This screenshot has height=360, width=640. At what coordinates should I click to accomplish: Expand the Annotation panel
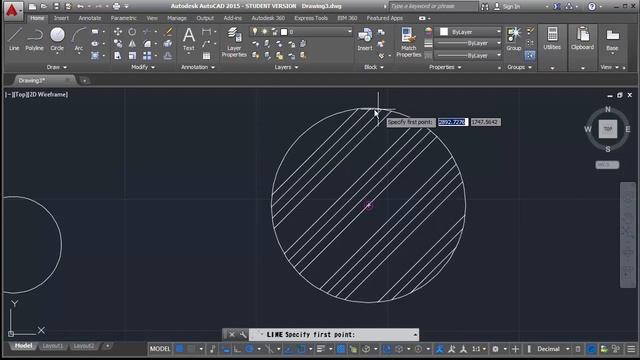[x=198, y=67]
